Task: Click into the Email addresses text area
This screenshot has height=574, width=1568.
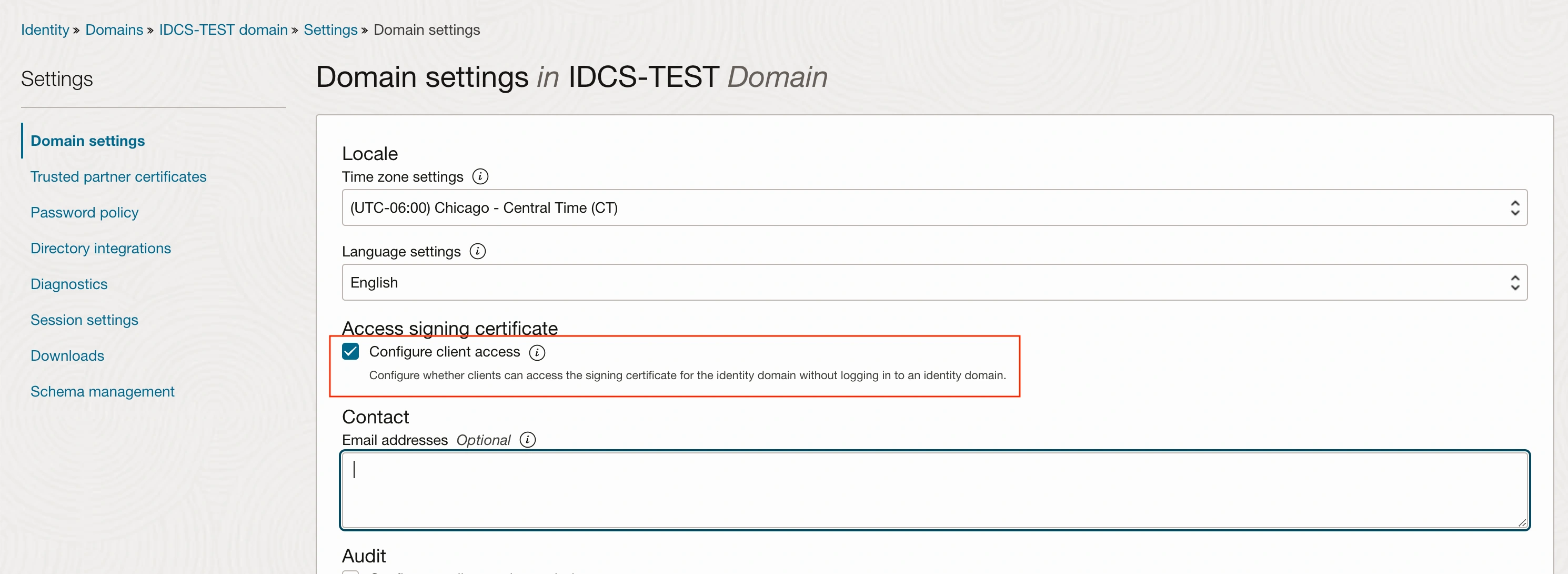Action: click(931, 489)
